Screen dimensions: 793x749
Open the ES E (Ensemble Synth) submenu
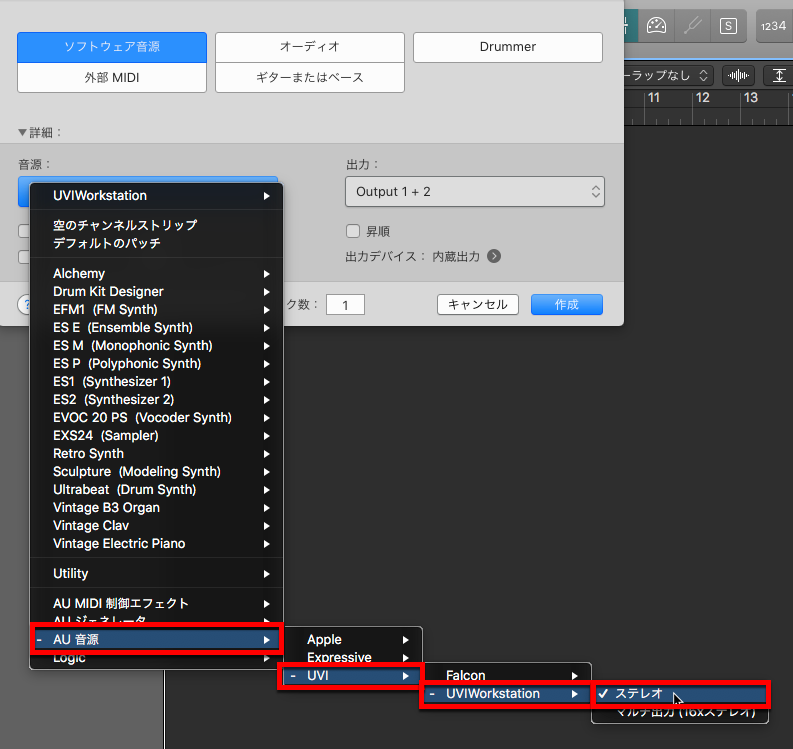157,328
